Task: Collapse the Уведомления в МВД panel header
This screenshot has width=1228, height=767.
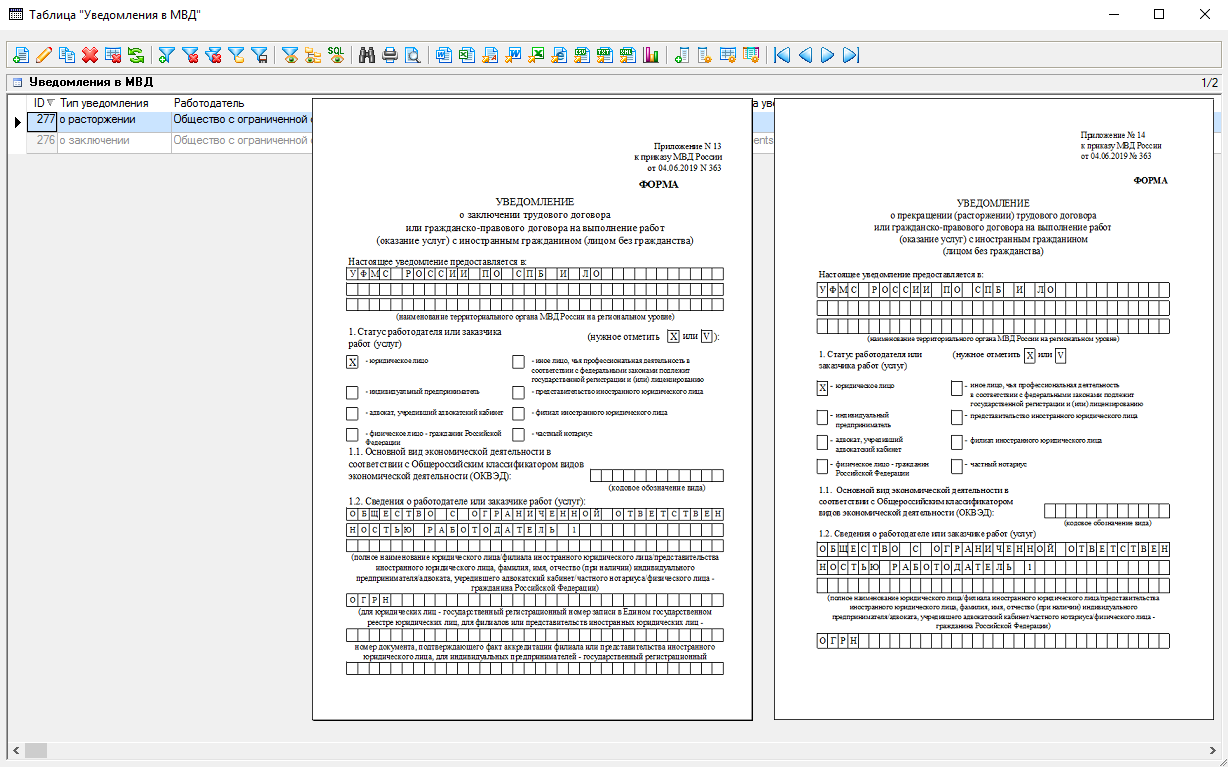Action: [17, 82]
